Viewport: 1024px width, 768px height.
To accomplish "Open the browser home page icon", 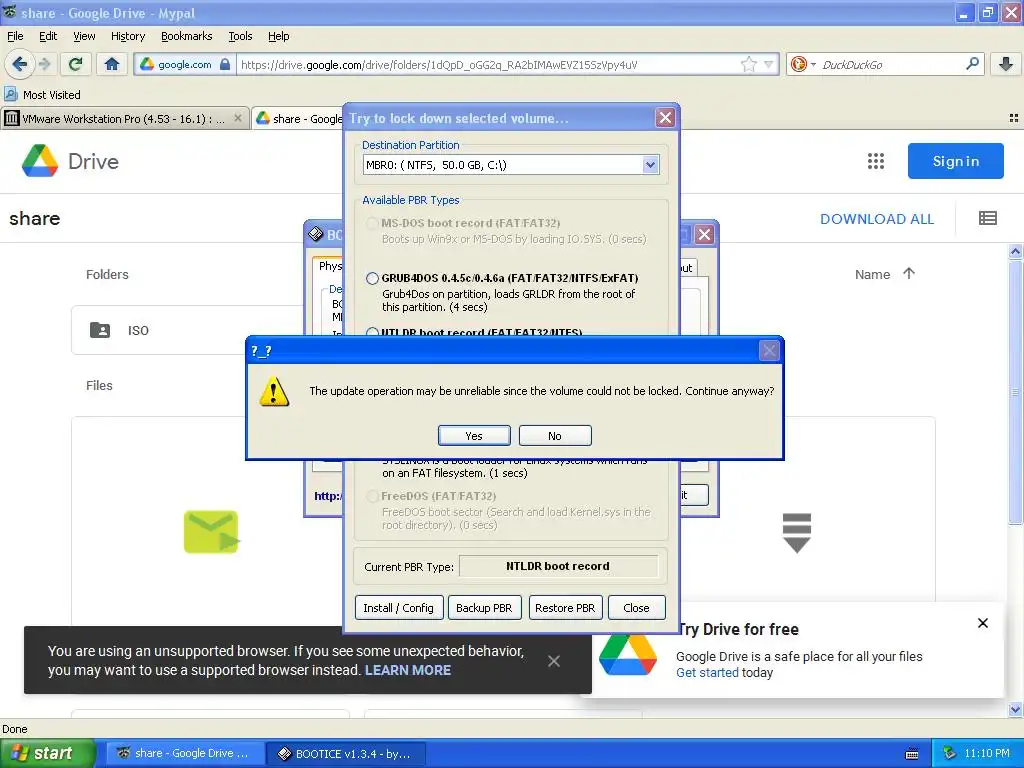I will click(x=112, y=64).
